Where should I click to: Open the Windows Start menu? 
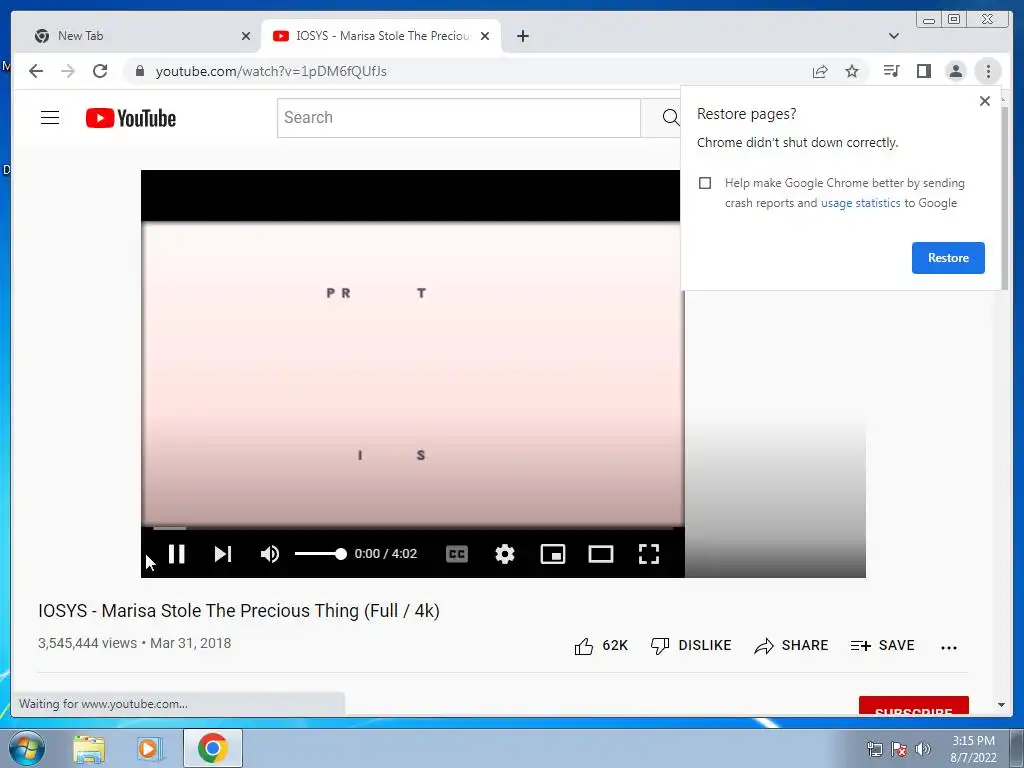point(27,748)
